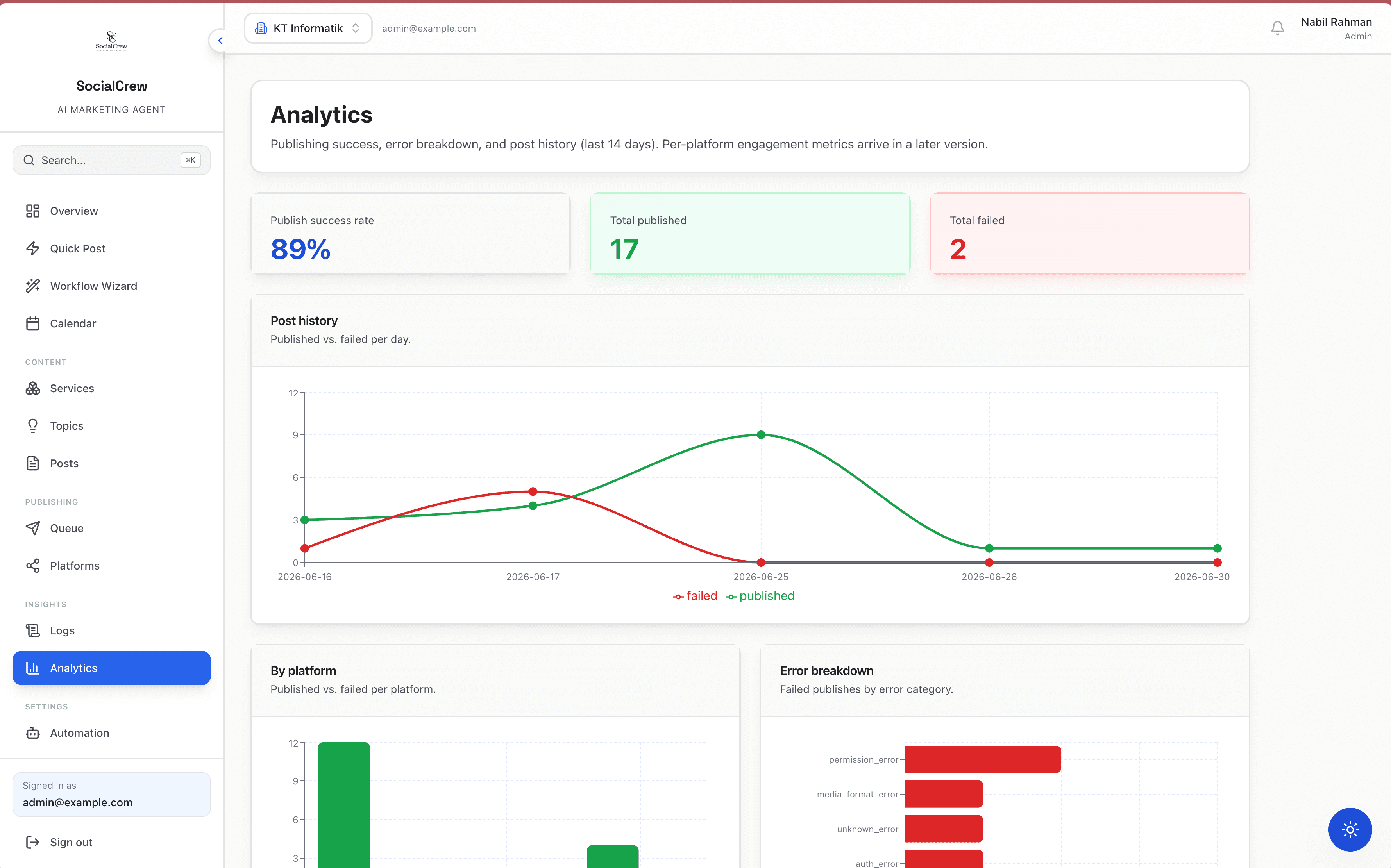
Task: Click the unknown_error bar
Action: tap(944, 829)
